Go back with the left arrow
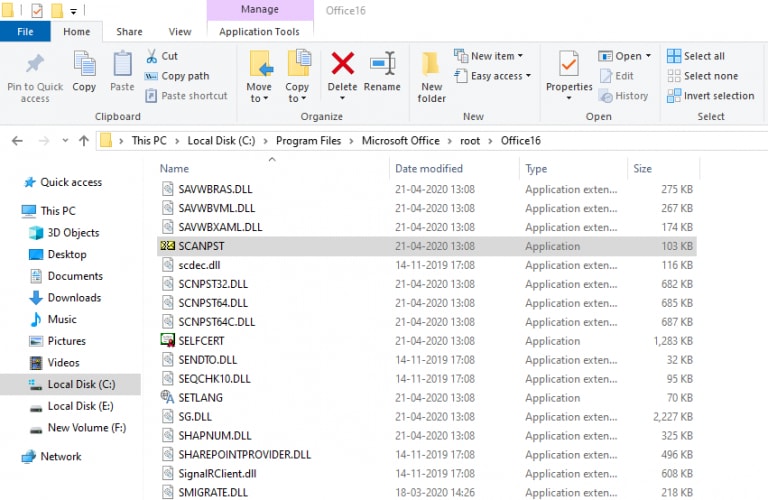768x500 pixels. coord(17,141)
